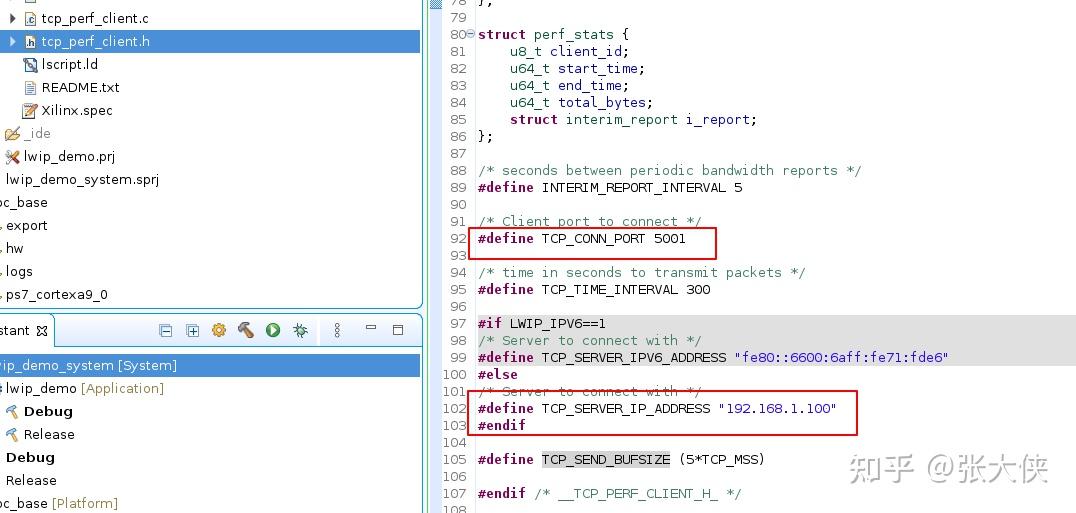
Task: Click the "u8_t client_id;" member line
Action: coord(569,51)
